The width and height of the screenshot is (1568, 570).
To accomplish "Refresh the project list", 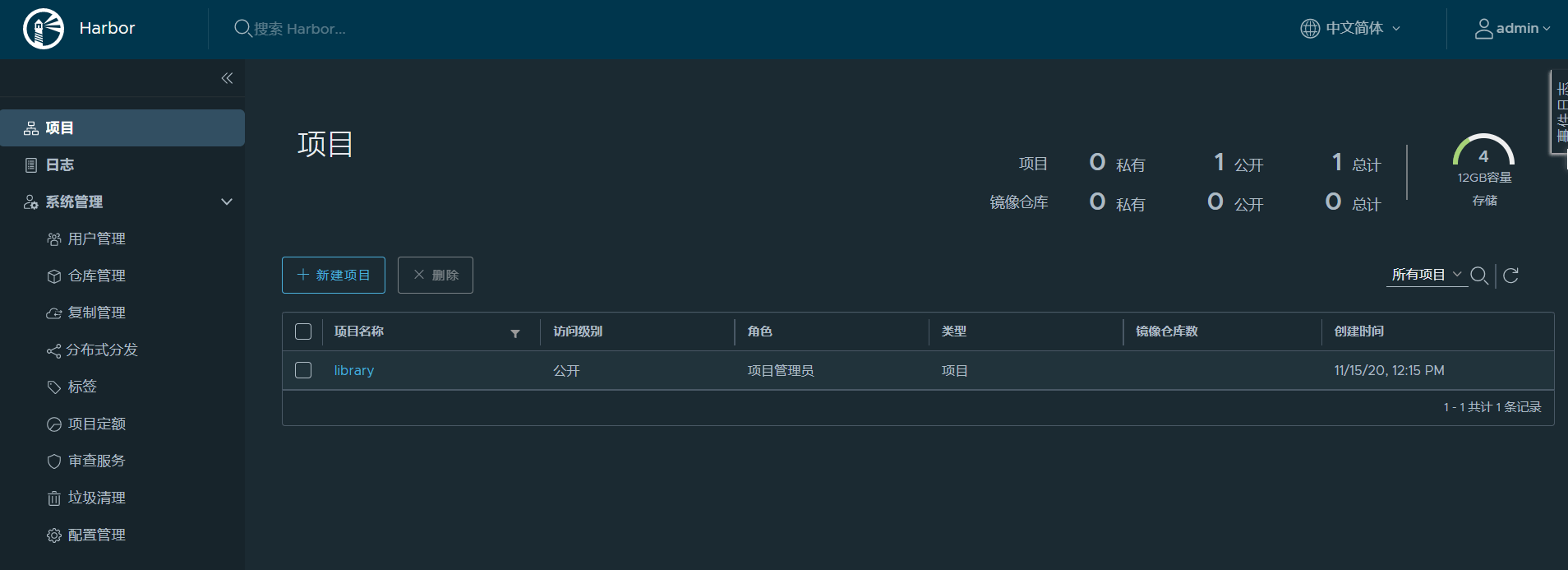I will point(1510,276).
